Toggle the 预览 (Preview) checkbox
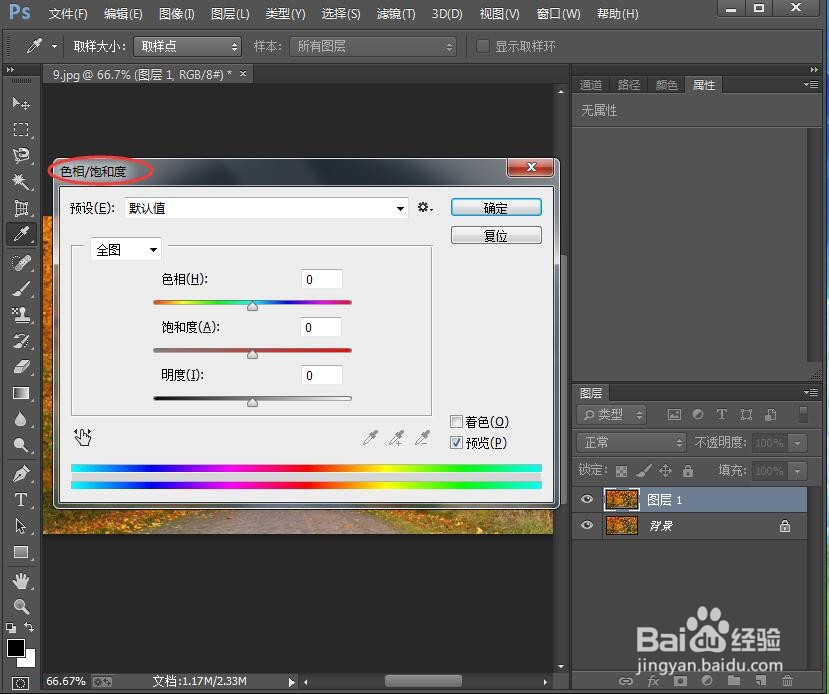Screen dimensions: 829x694 point(456,442)
